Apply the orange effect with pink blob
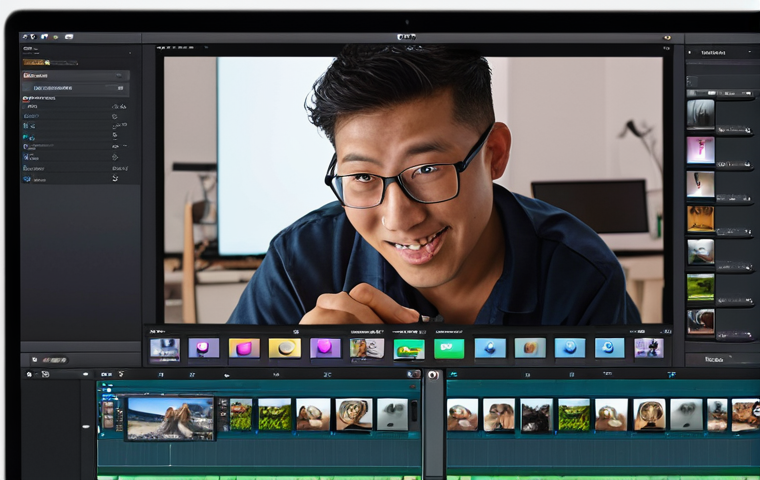 pyautogui.click(x=244, y=348)
